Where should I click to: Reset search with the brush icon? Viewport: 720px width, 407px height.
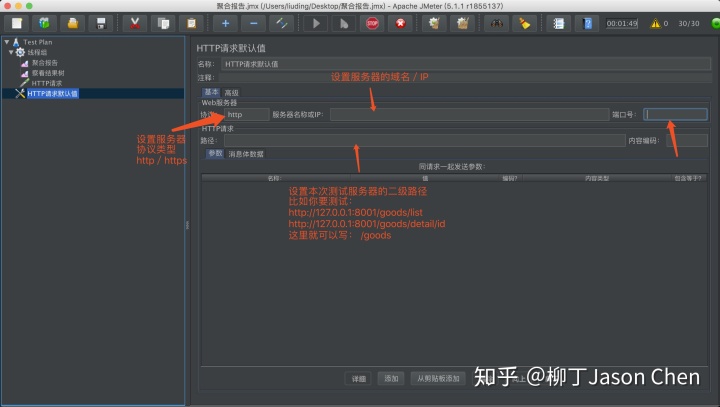pyautogui.click(x=524, y=23)
